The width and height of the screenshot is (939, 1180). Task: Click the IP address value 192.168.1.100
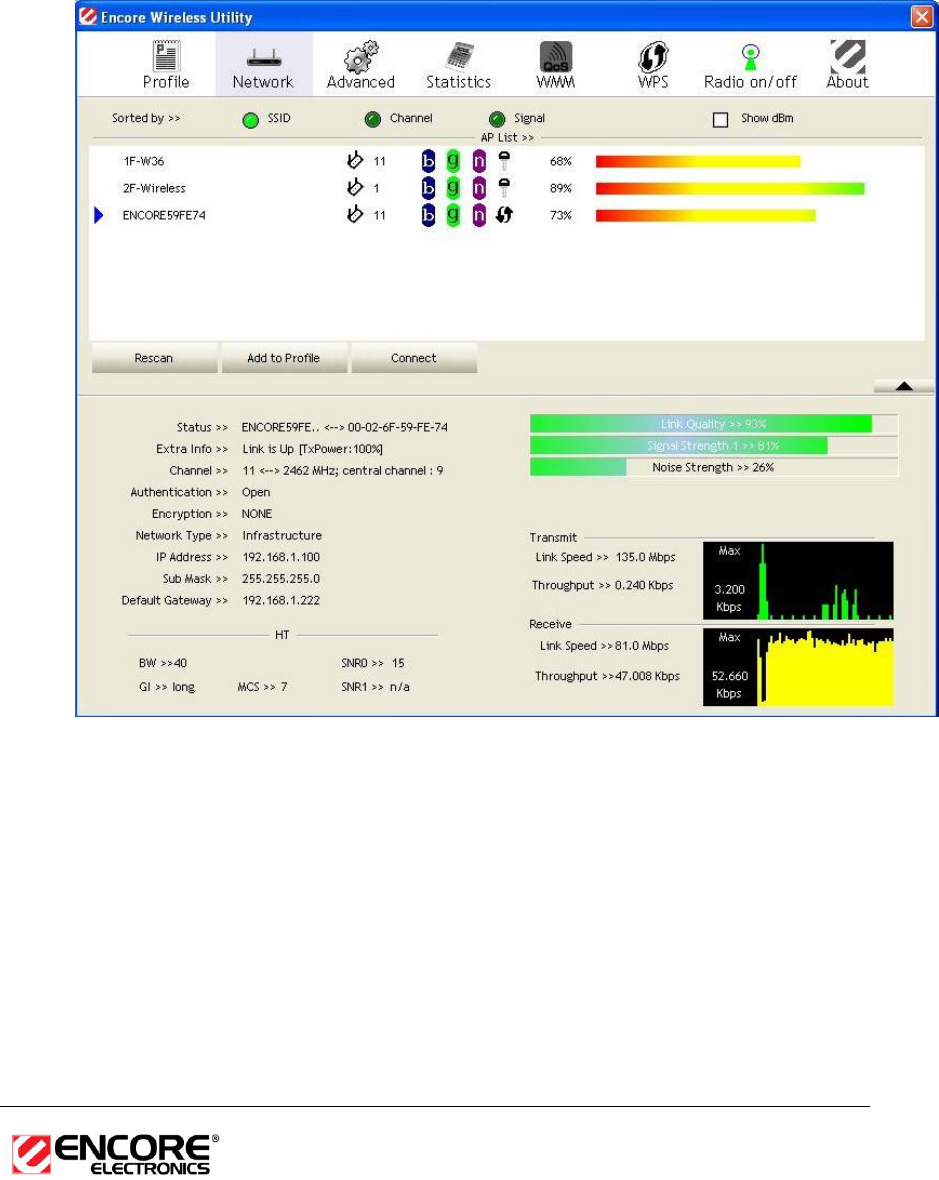[x=281, y=557]
